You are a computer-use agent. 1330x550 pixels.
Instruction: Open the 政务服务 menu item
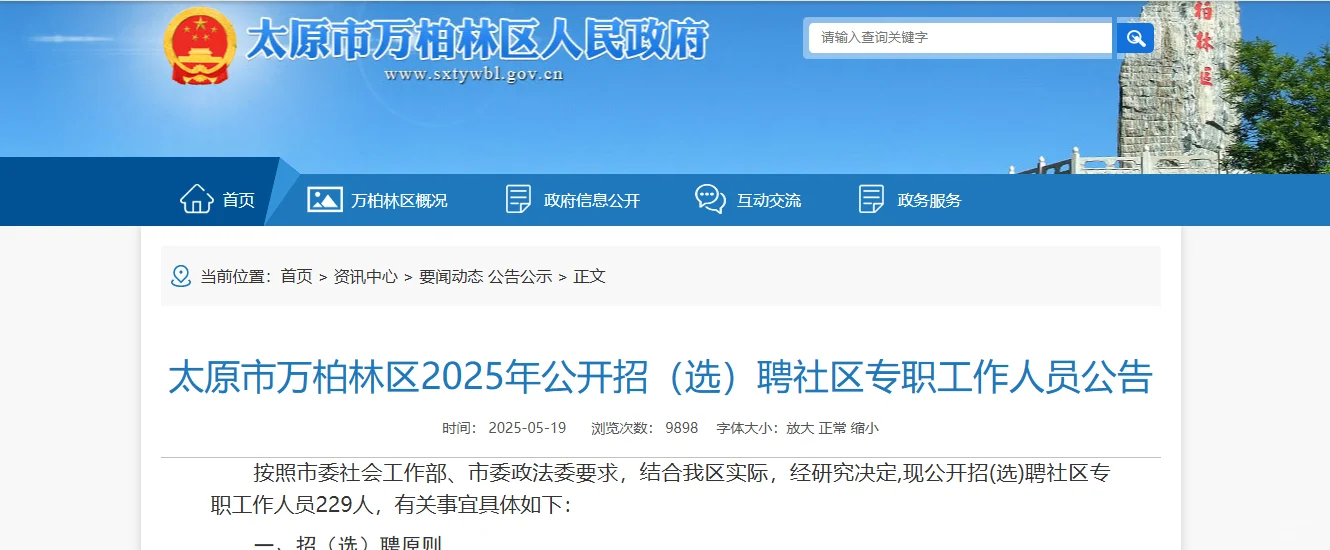930,200
